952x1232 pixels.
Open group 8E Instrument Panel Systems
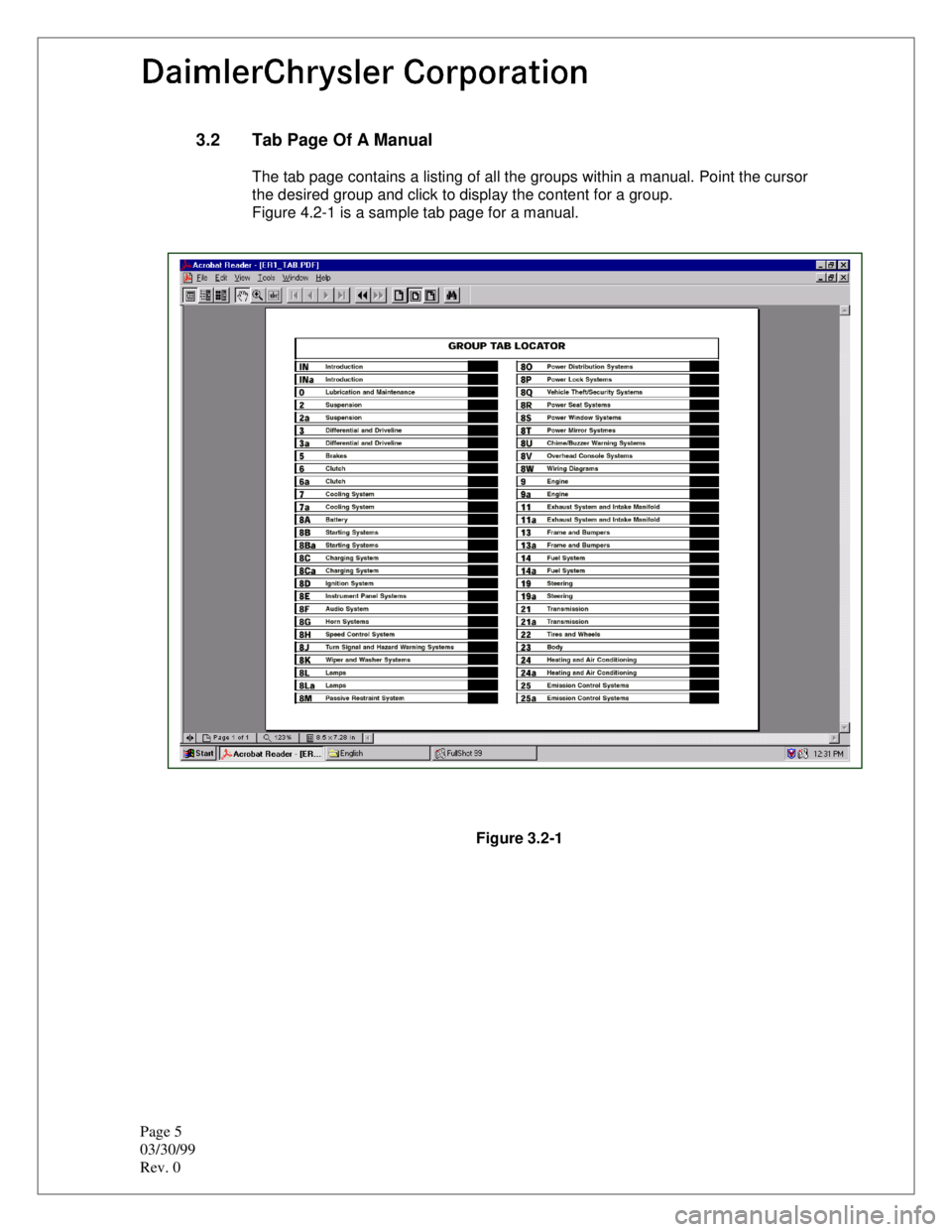[x=397, y=596]
